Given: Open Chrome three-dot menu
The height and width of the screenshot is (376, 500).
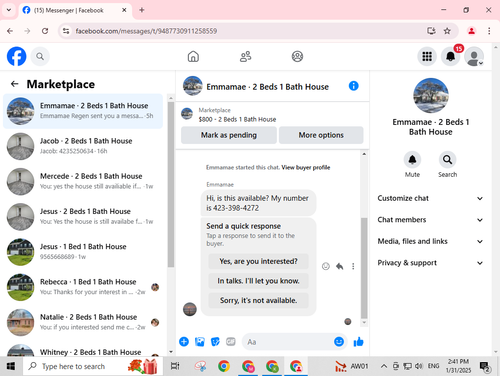Looking at the screenshot, I should [x=489, y=31].
